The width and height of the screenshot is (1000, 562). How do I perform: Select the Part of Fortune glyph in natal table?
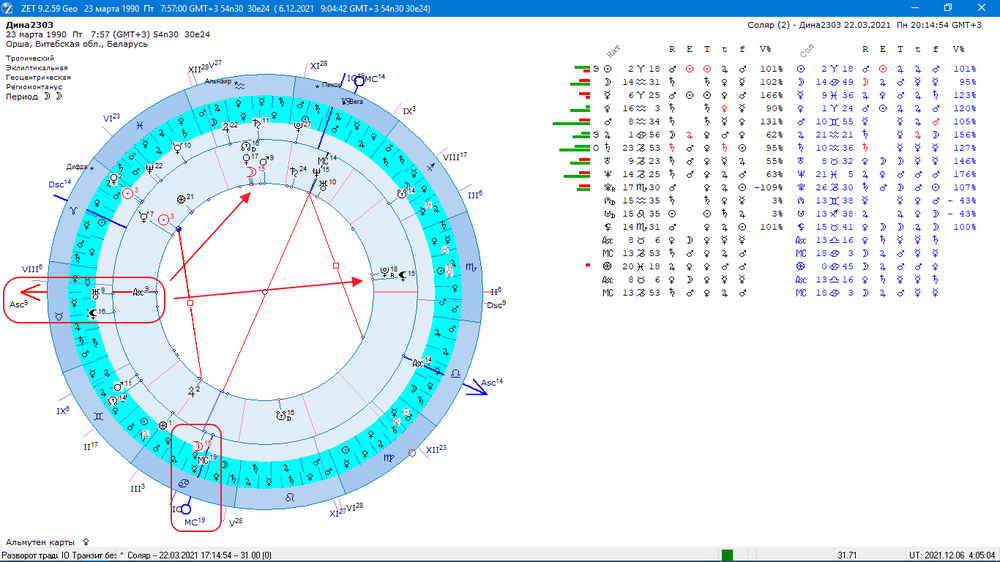tap(608, 267)
